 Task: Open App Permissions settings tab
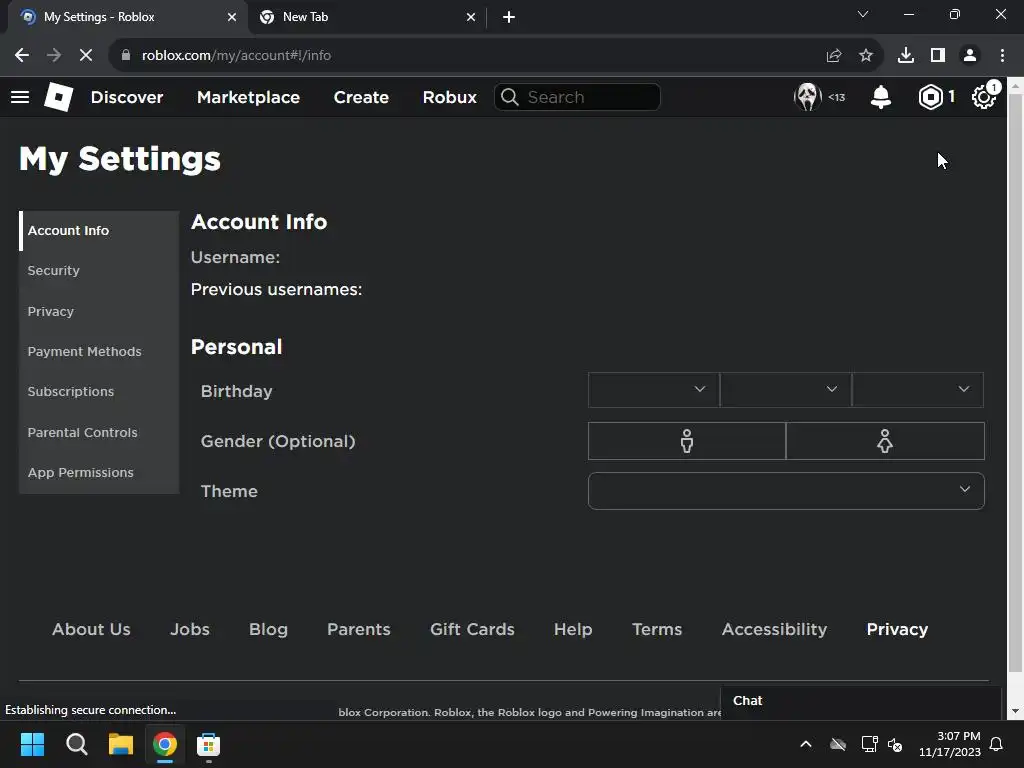click(99, 472)
